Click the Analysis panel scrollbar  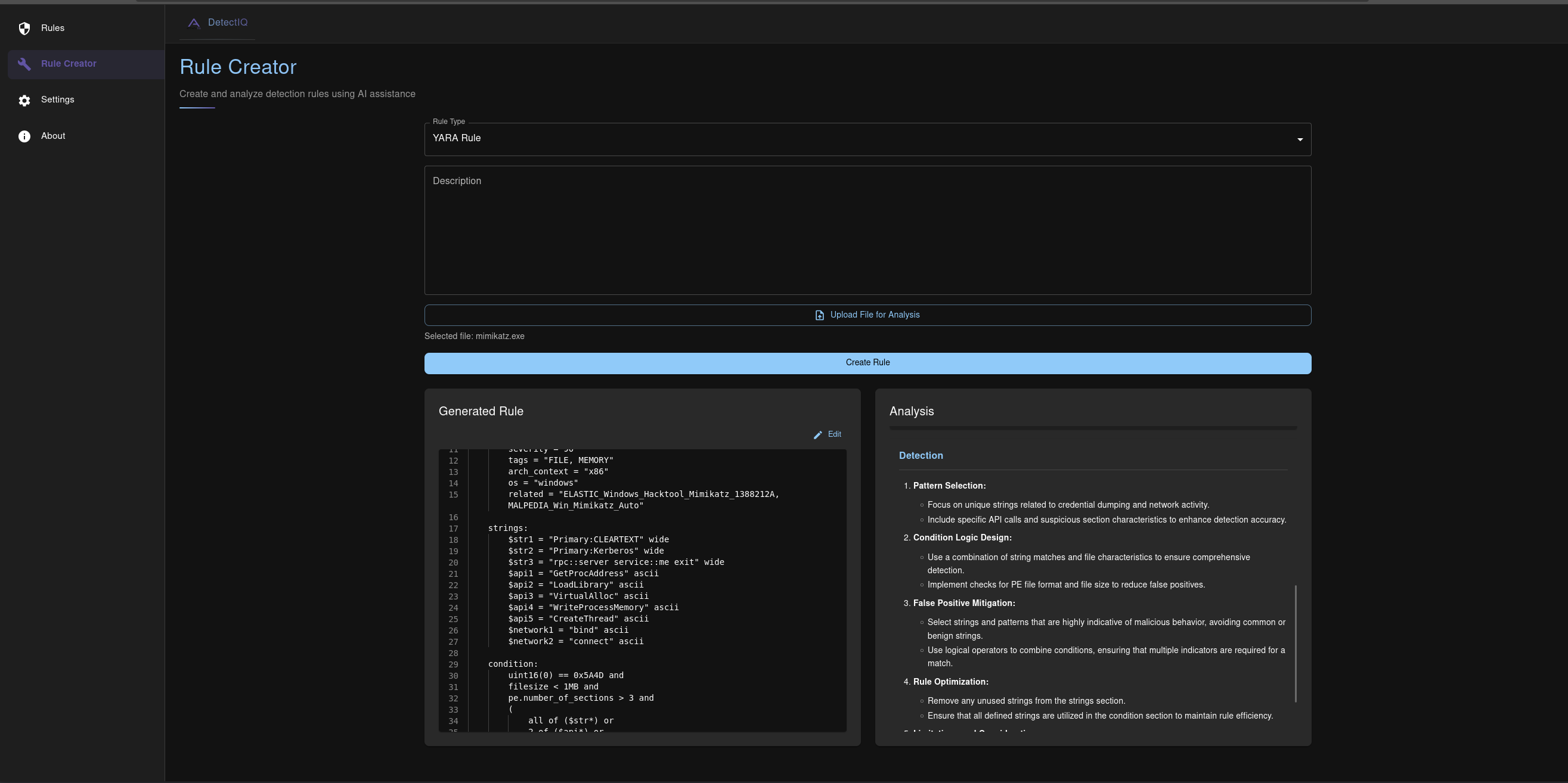pos(1296,643)
